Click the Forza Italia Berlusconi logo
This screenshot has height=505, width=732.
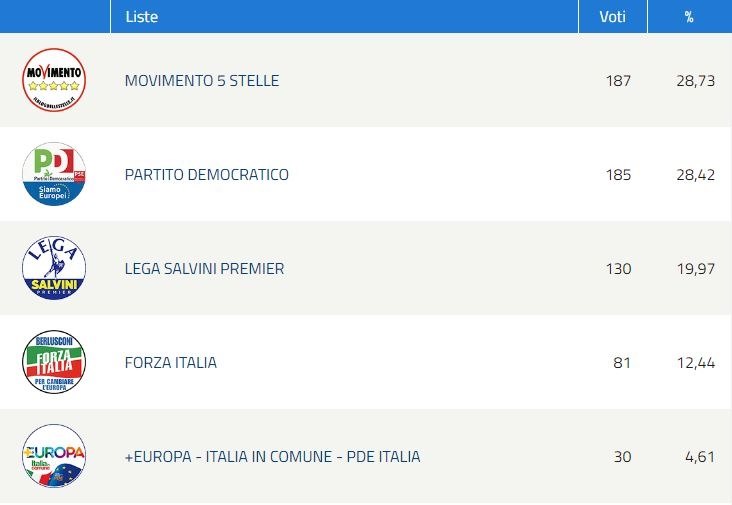point(54,362)
